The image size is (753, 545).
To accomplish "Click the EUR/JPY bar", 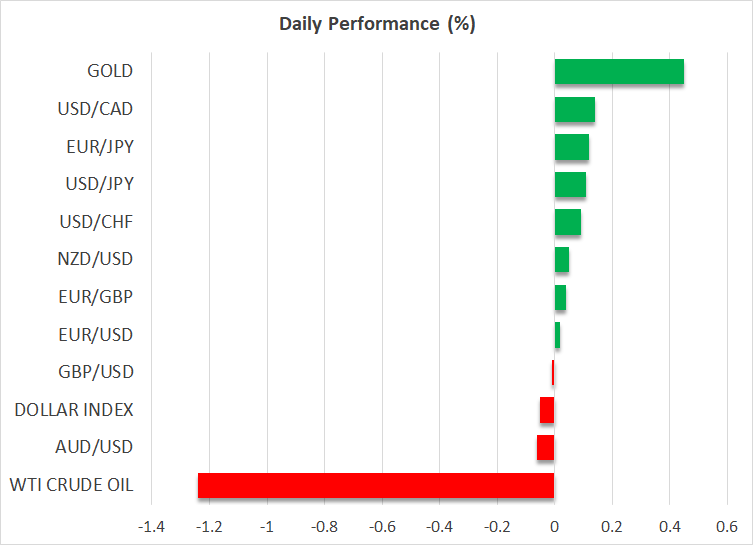I will (x=571, y=147).
